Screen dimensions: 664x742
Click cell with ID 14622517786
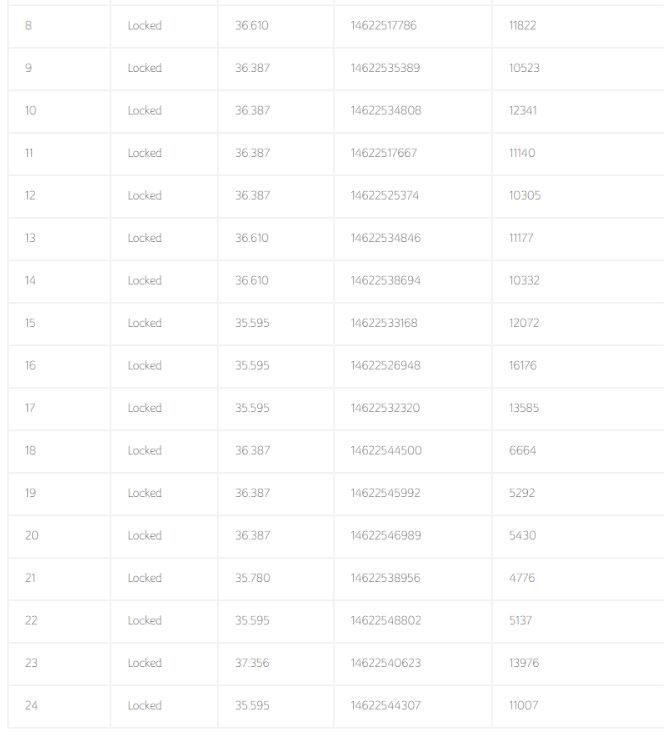383,26
